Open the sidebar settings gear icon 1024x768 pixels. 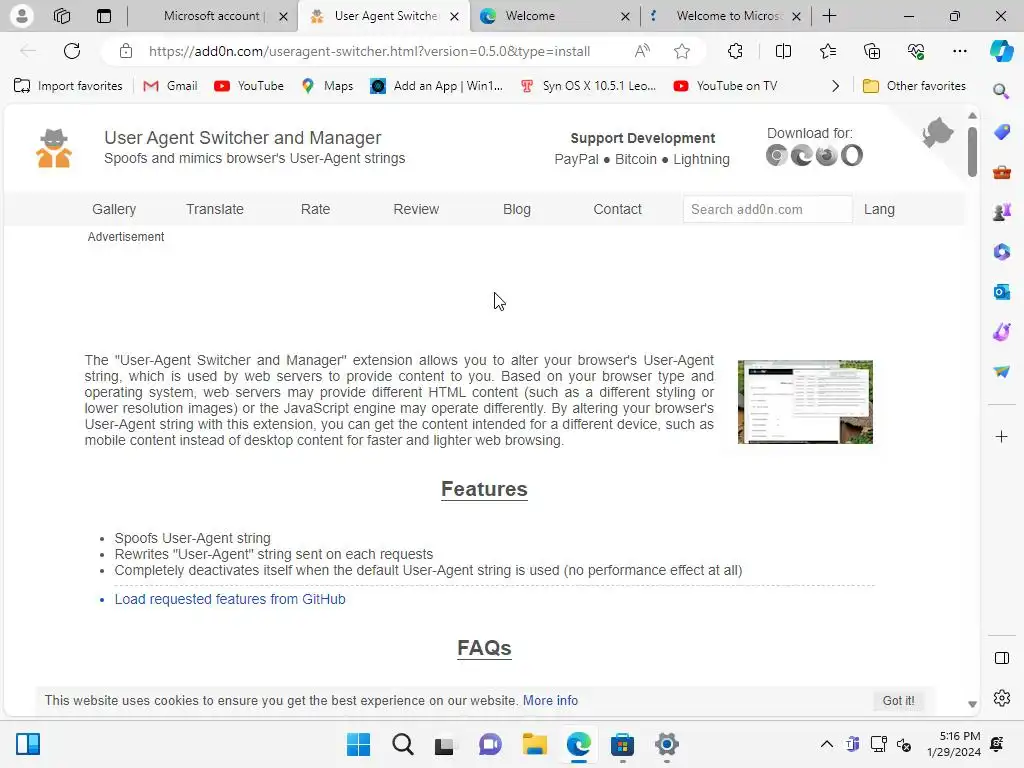point(1002,698)
